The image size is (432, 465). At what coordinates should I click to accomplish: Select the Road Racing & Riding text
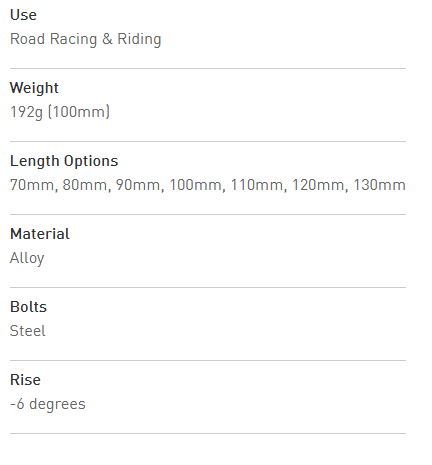click(x=86, y=39)
